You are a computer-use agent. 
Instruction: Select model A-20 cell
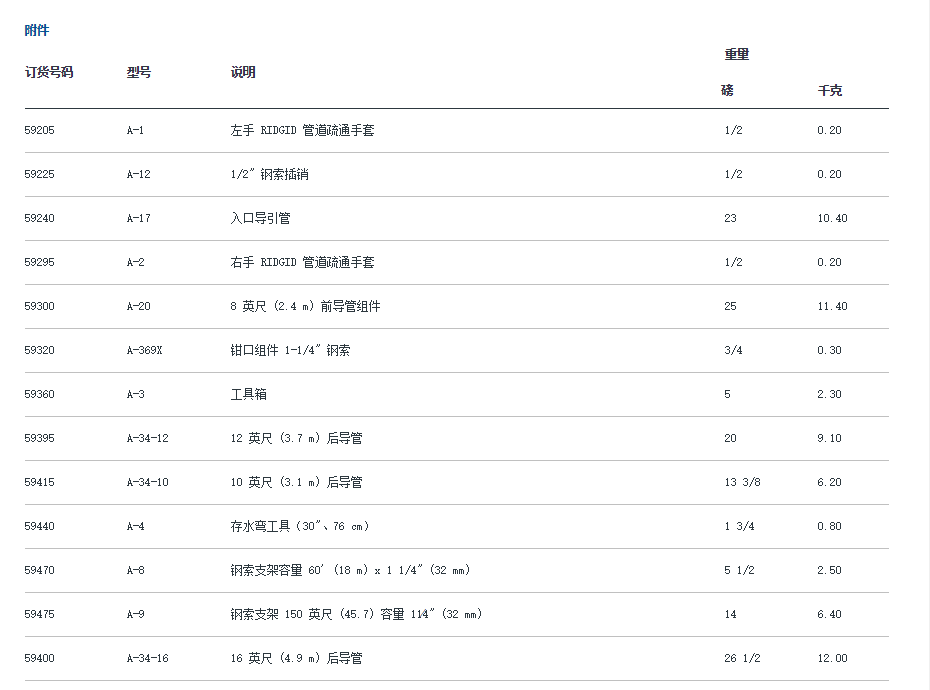139,306
